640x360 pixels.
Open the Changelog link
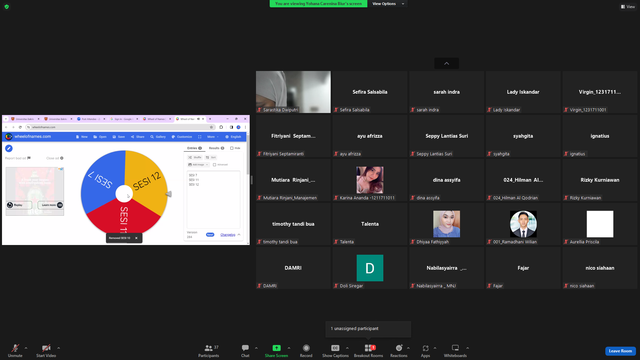(228, 235)
